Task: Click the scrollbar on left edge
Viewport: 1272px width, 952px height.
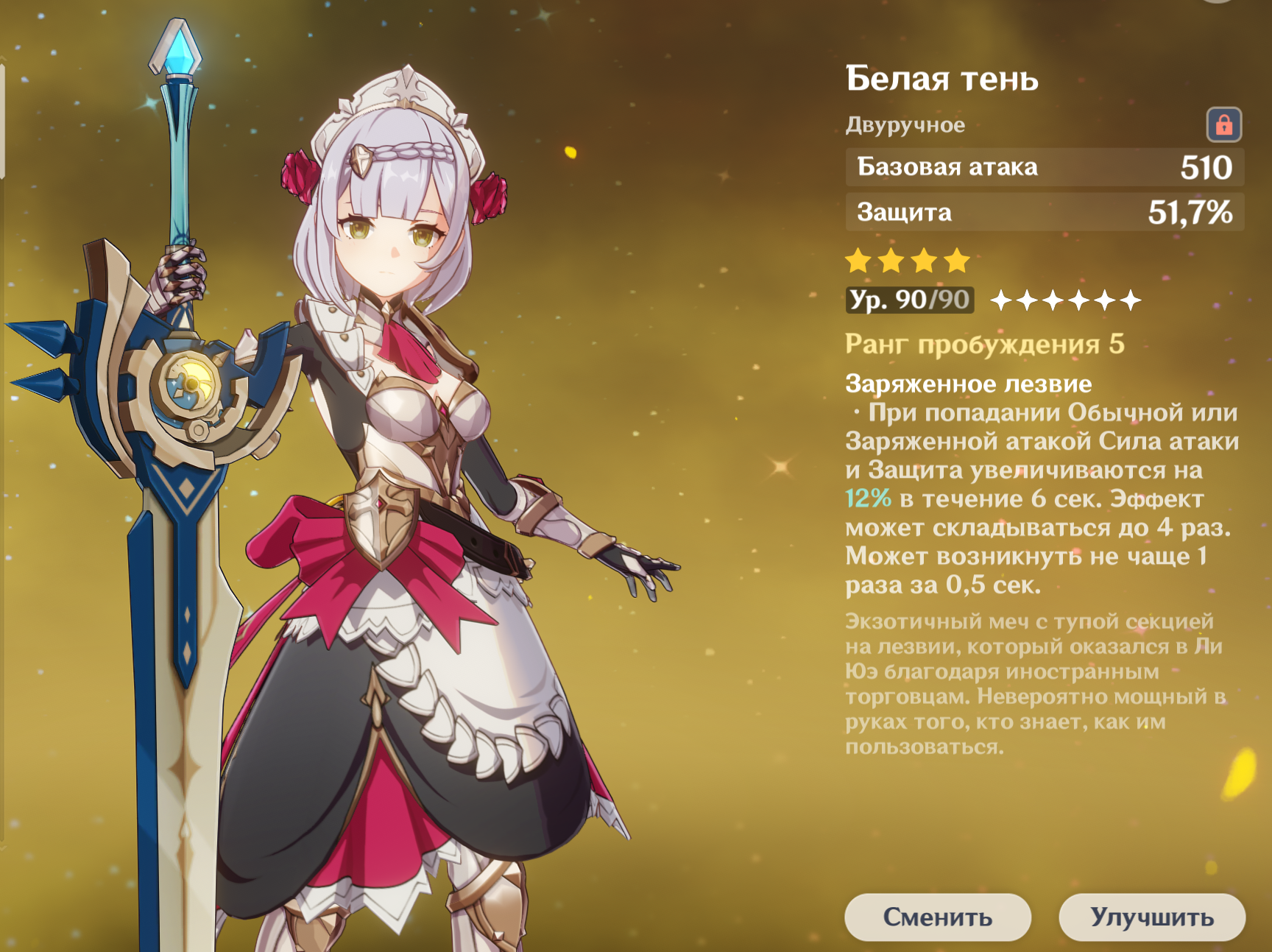Action: click(3, 121)
